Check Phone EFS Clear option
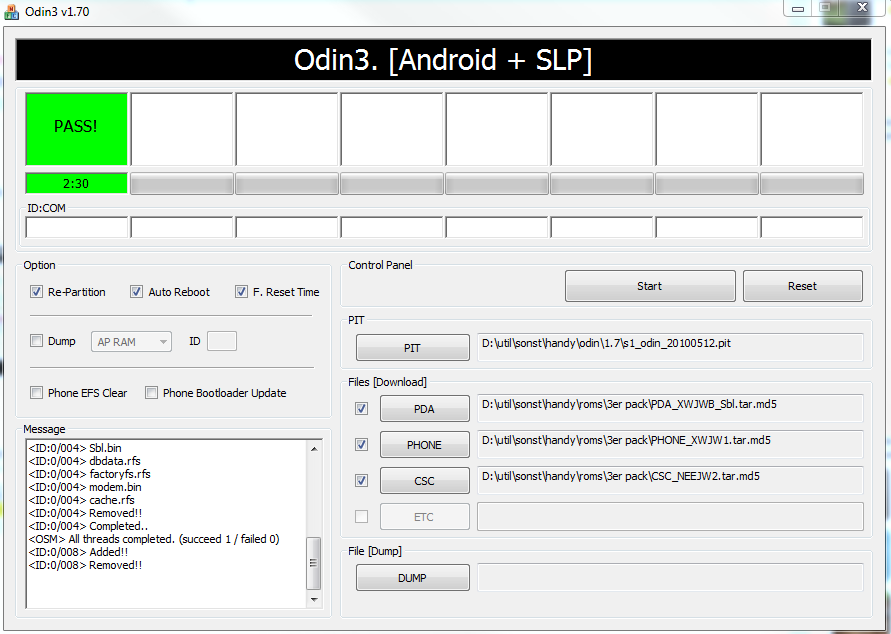 pos(36,393)
